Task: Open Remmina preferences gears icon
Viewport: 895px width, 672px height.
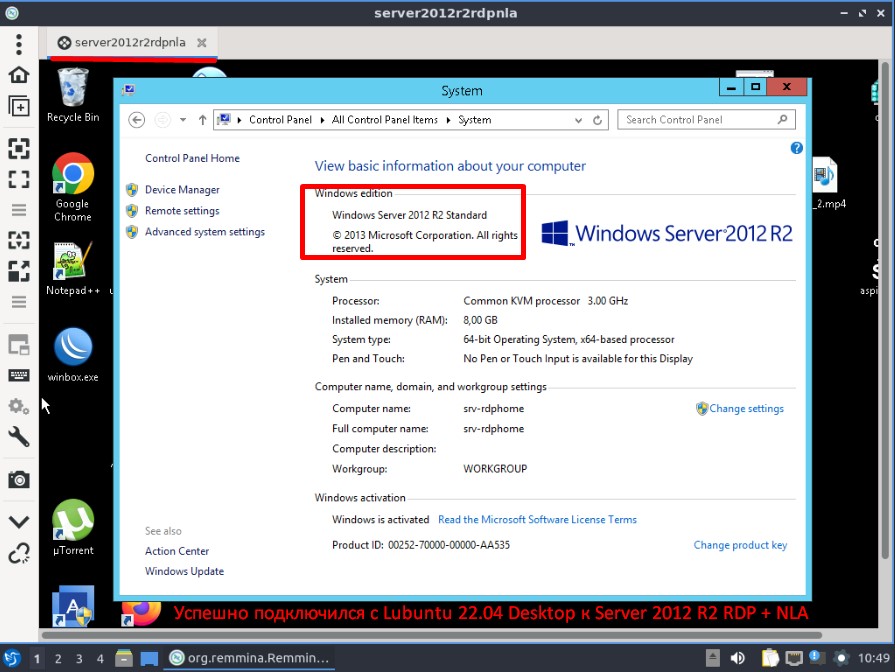Action: pyautogui.click(x=19, y=407)
